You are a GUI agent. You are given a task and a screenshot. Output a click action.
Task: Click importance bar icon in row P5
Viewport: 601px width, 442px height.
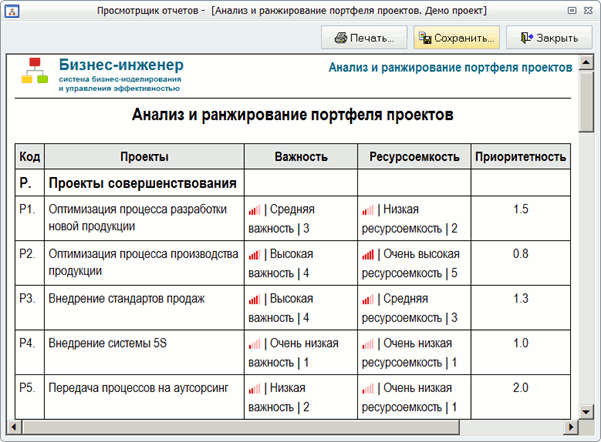coord(254,389)
